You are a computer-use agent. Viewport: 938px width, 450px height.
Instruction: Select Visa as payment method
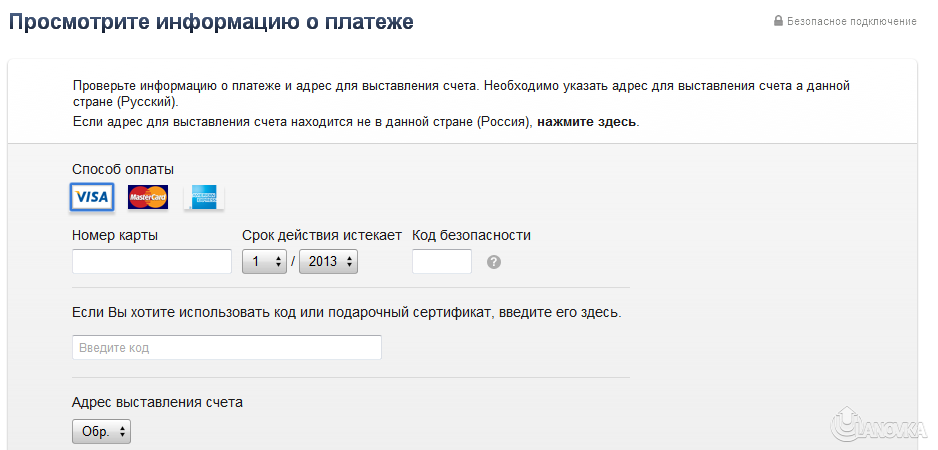92,197
